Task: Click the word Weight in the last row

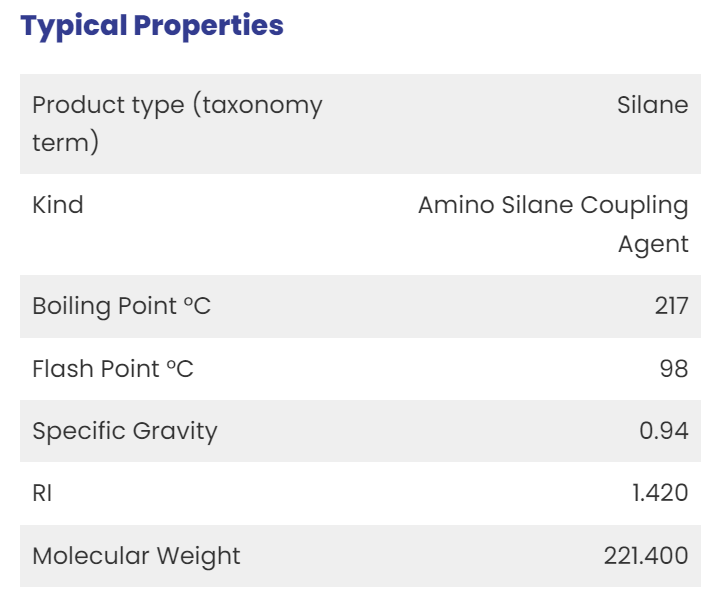Action: click(x=198, y=557)
